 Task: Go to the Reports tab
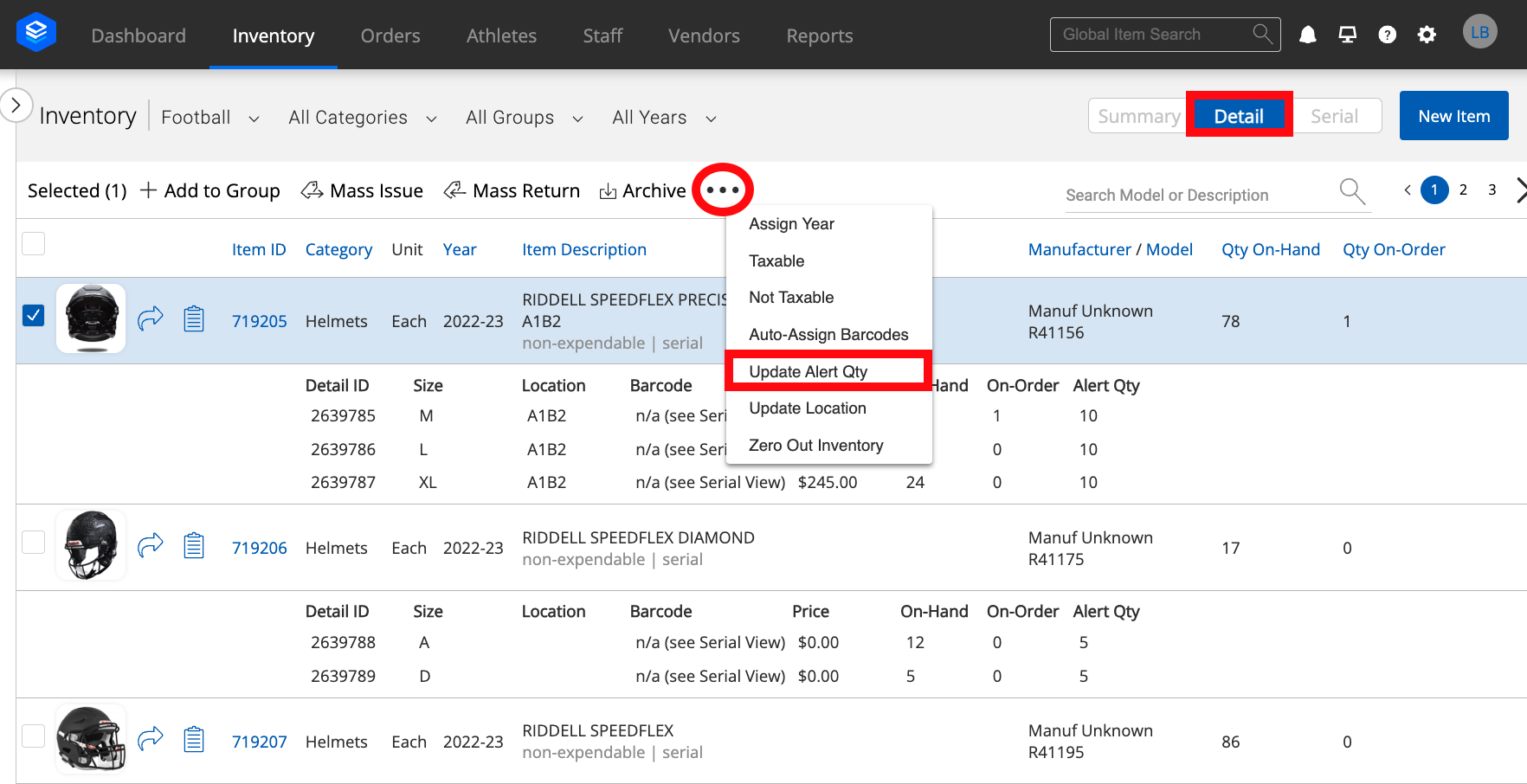click(x=820, y=35)
